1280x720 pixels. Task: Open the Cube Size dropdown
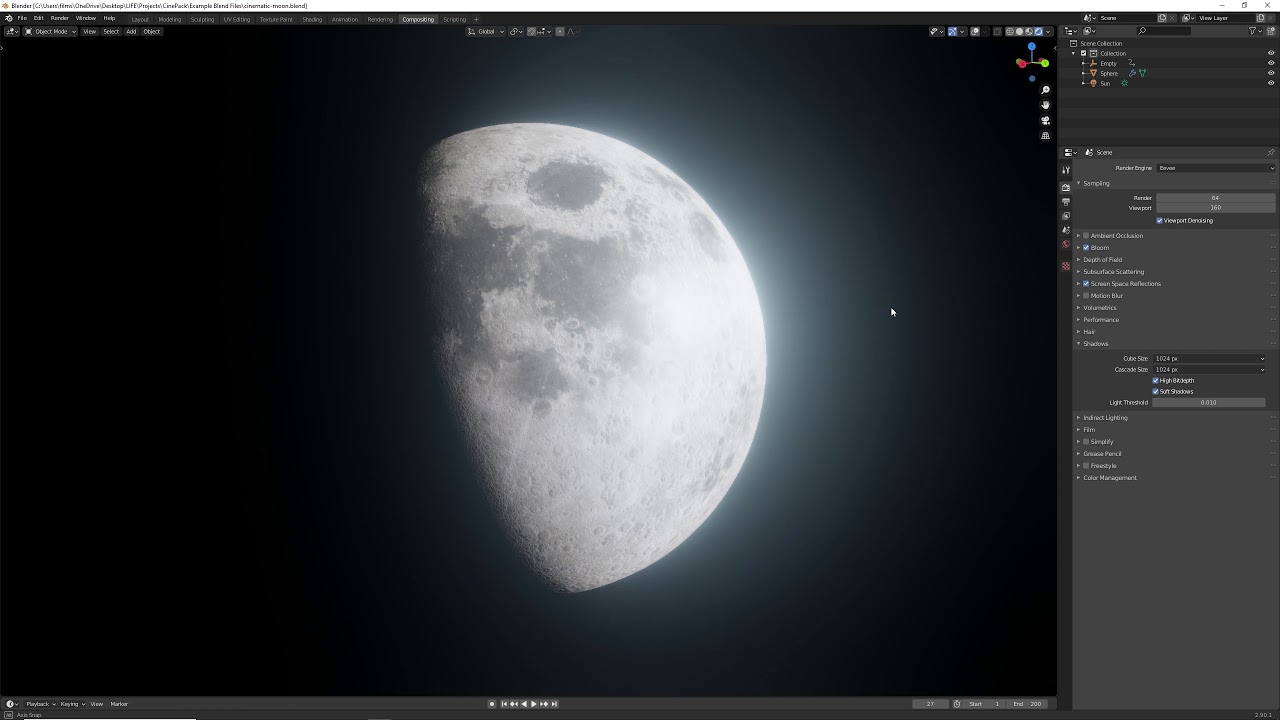click(1209, 358)
